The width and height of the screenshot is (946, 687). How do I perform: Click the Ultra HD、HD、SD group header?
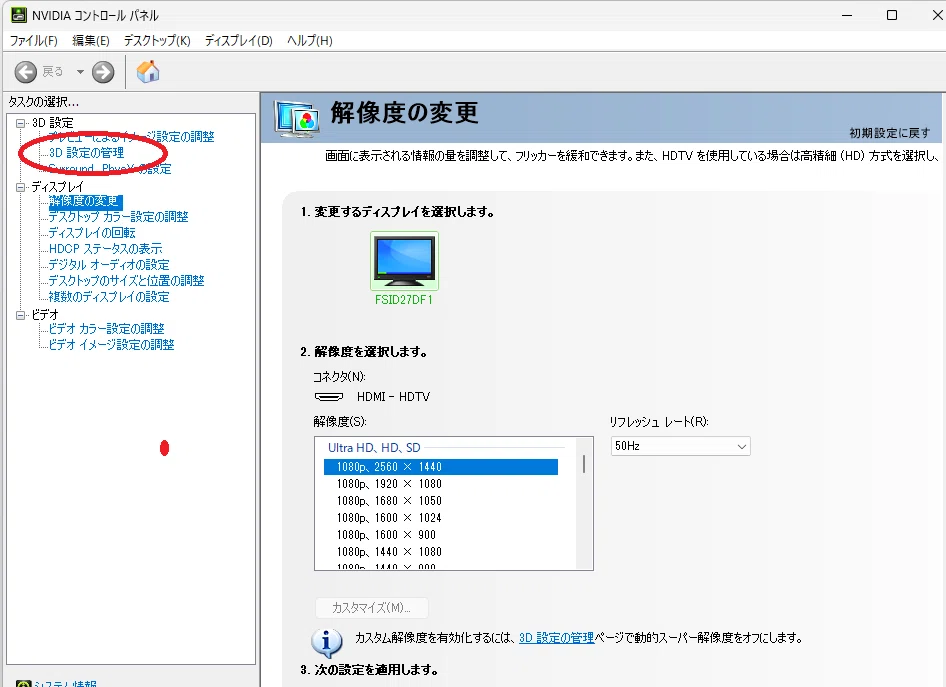(x=374, y=448)
